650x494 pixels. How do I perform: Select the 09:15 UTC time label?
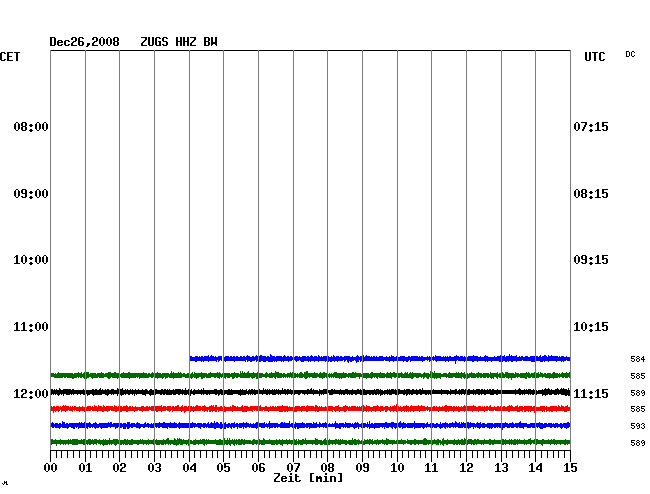tap(591, 260)
